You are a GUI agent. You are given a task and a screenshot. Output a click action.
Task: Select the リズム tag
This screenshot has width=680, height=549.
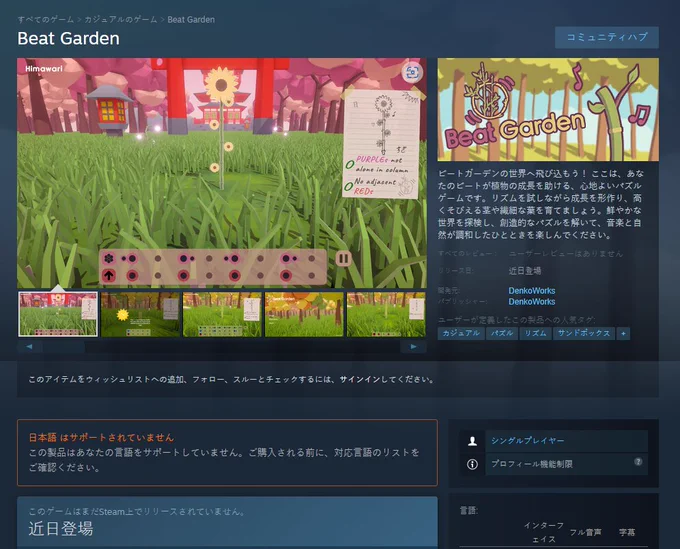[535, 333]
